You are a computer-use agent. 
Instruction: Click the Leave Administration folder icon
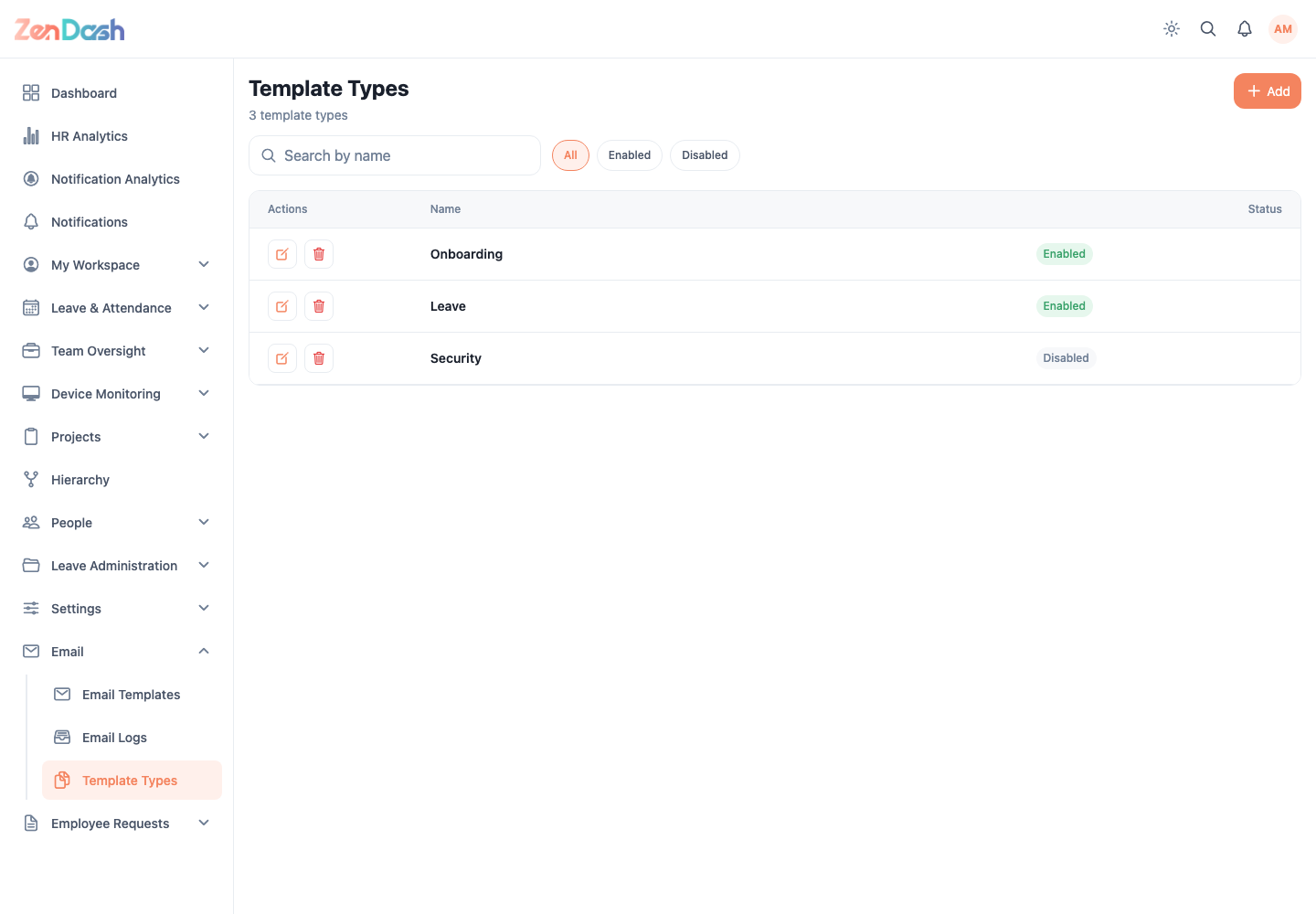point(31,566)
